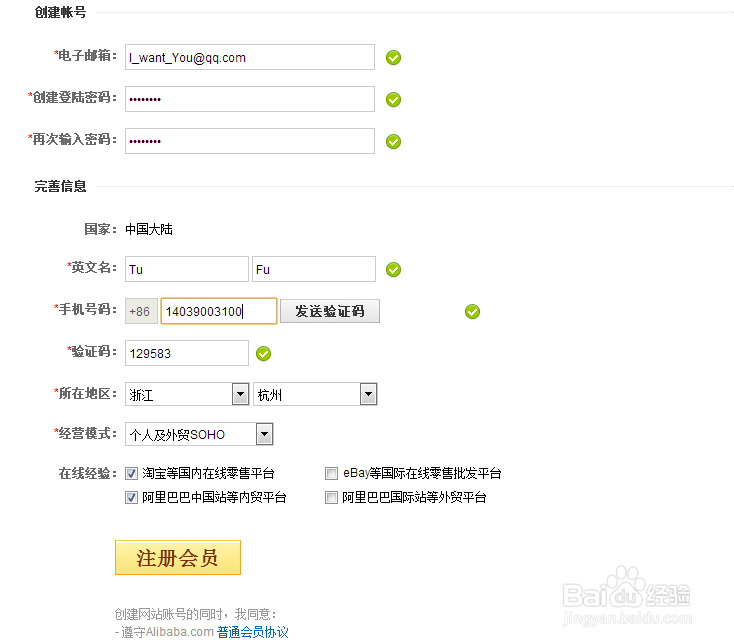Open the 普通会员协议 link
The width and height of the screenshot is (734, 644).
pos(253,632)
